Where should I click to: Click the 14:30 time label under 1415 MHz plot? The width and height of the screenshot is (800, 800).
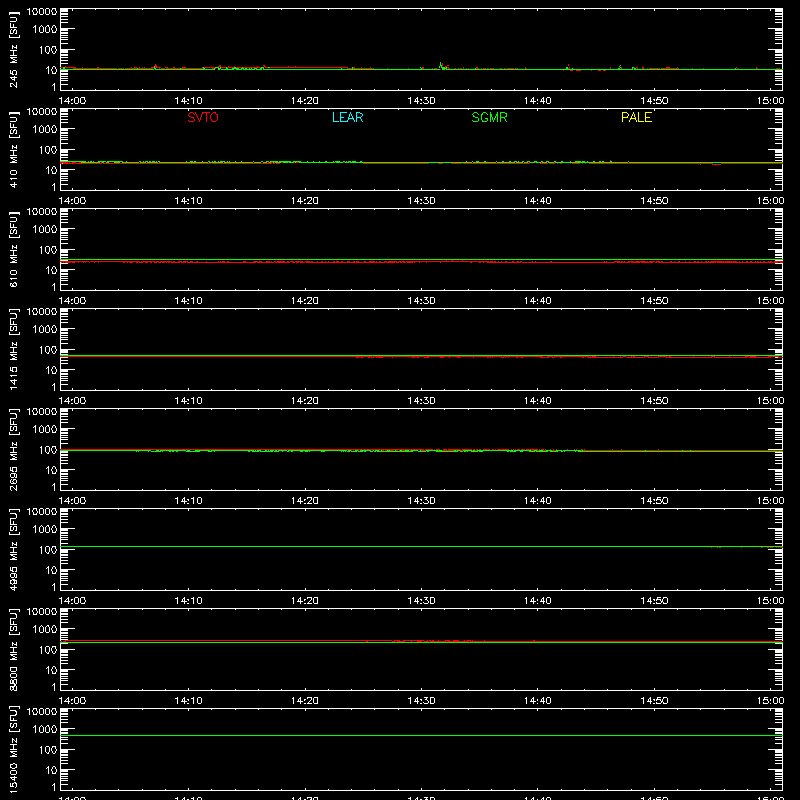(421, 401)
